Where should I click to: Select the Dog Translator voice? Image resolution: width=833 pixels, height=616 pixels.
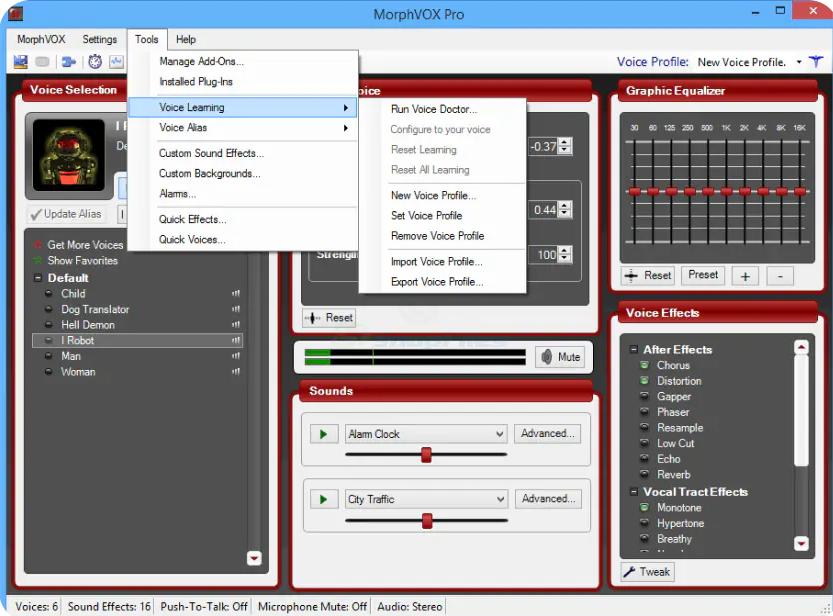[x=95, y=309]
